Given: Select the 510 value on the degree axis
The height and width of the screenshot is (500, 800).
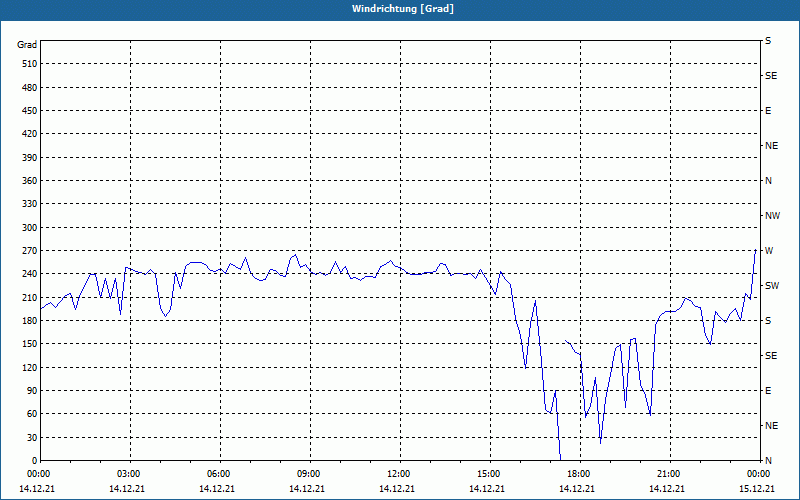Looking at the screenshot, I should point(29,64).
